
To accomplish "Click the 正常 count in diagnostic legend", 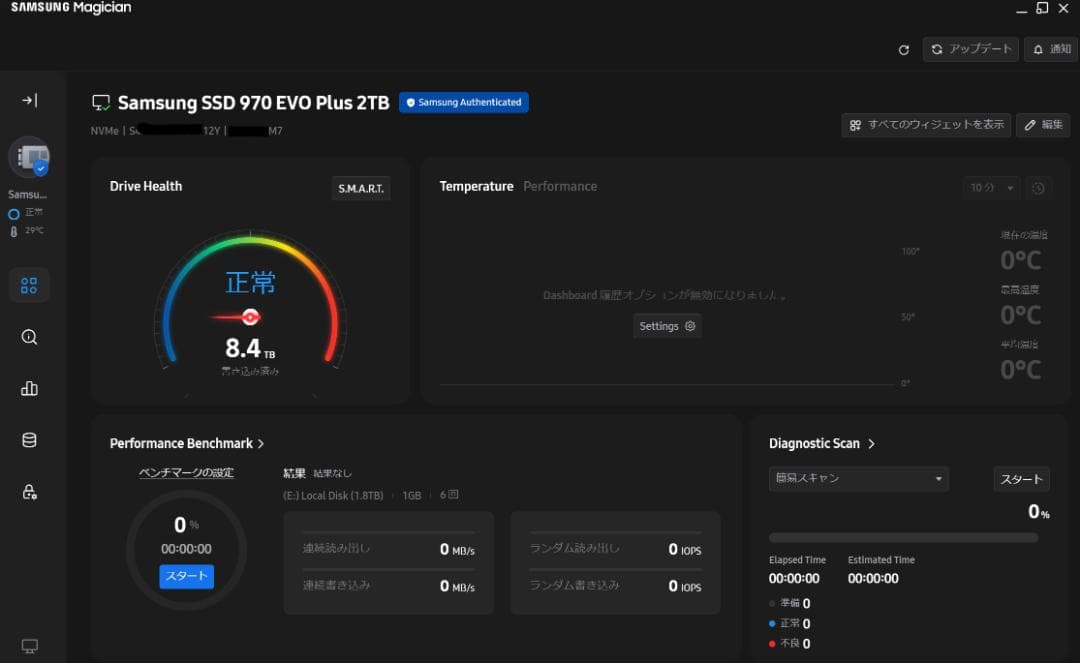I will coord(789,624).
